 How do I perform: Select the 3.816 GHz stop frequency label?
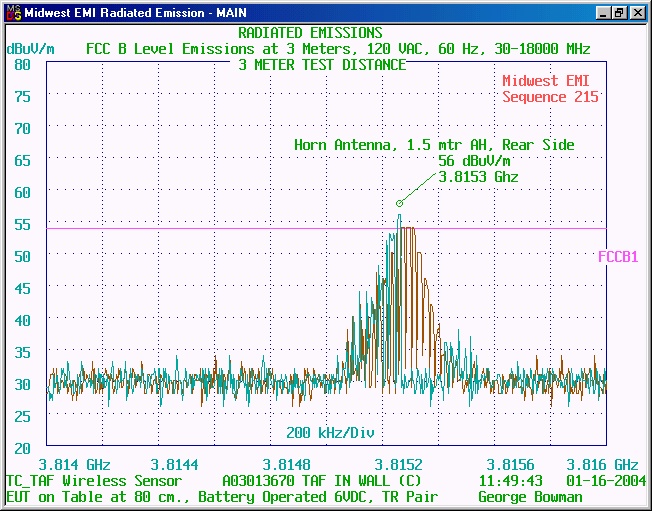tap(602, 465)
